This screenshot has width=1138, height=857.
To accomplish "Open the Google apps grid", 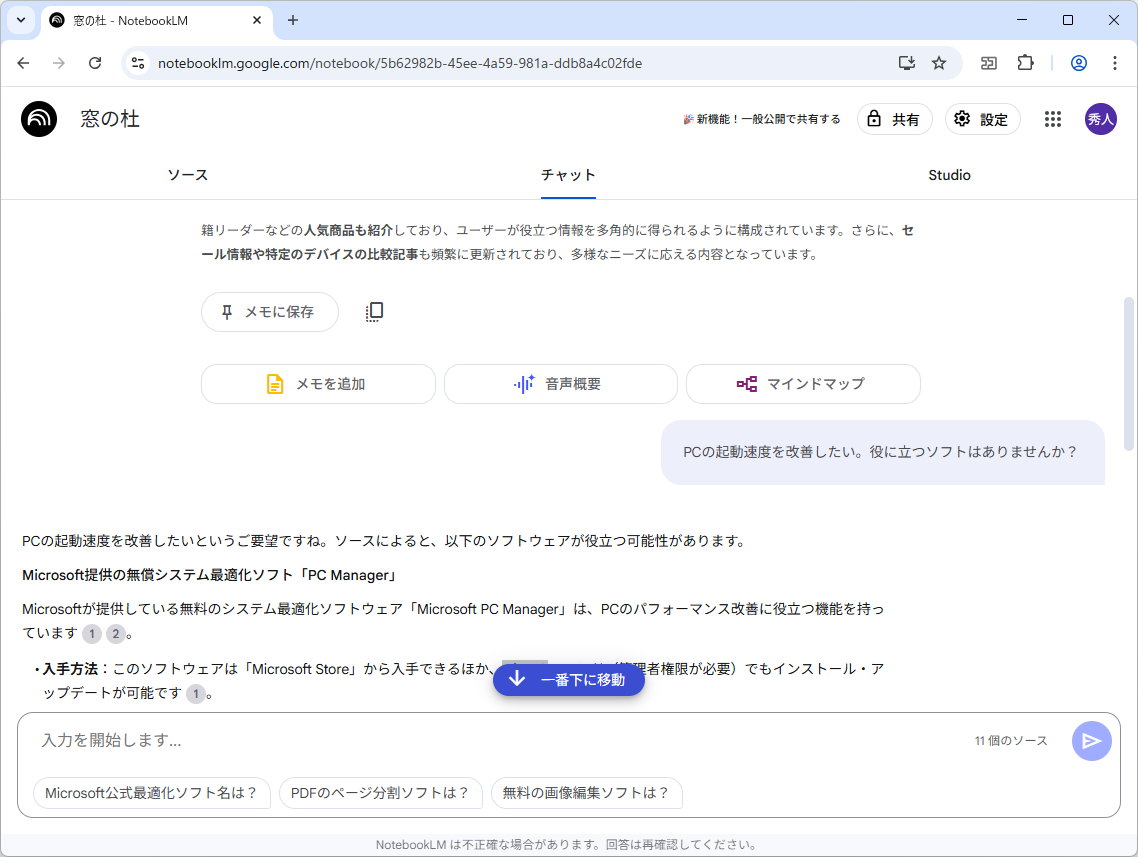I will point(1052,119).
